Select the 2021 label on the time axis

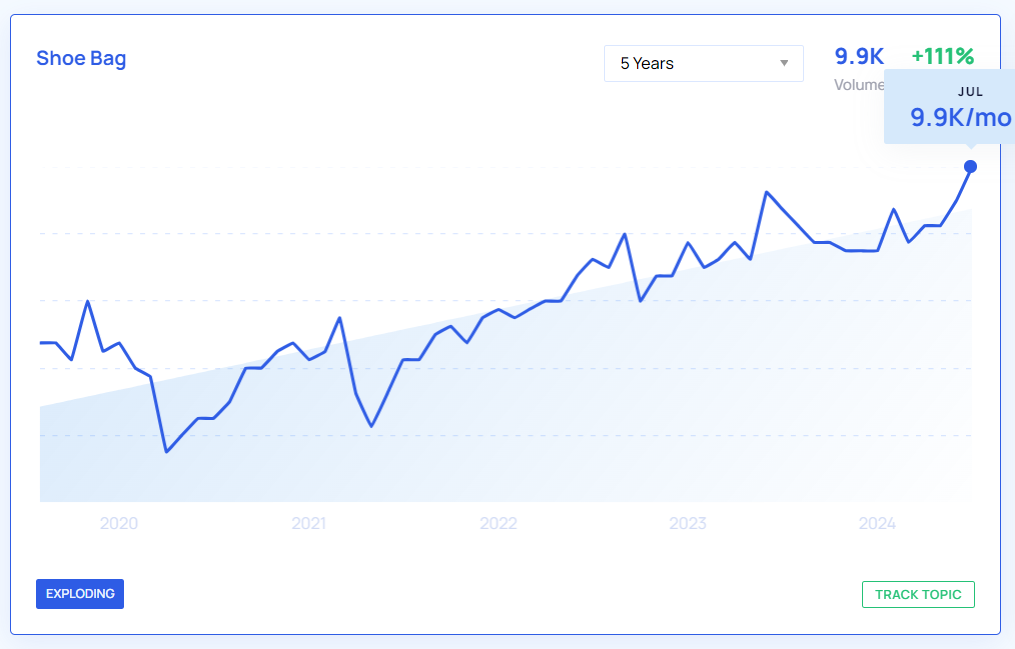(x=309, y=523)
